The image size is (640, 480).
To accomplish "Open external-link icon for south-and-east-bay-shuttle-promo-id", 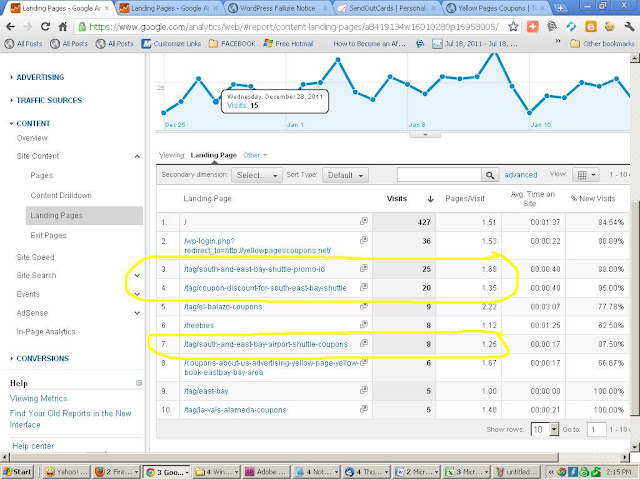I will pyautogui.click(x=364, y=268).
